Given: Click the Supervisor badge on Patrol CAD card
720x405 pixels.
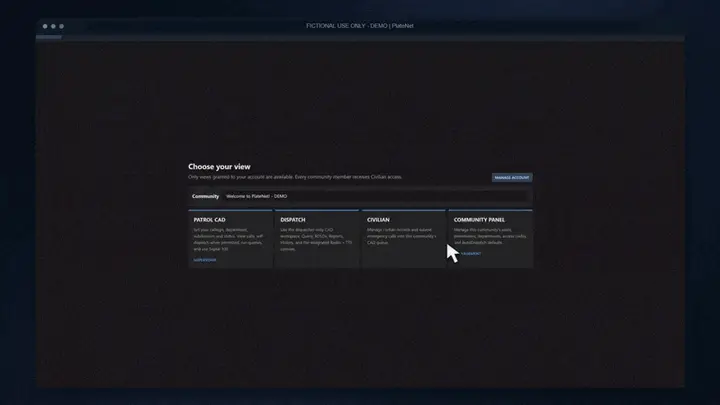Looking at the screenshot, I should [x=205, y=260].
